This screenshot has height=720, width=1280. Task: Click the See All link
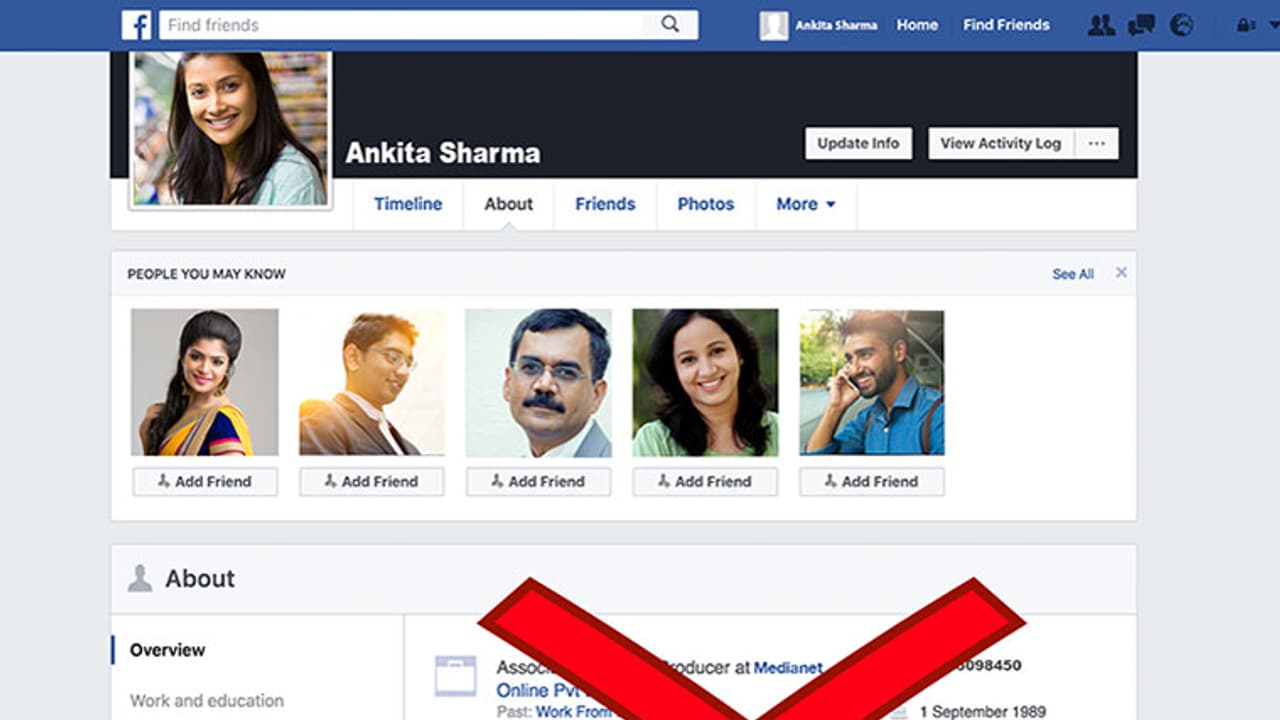coord(1072,274)
